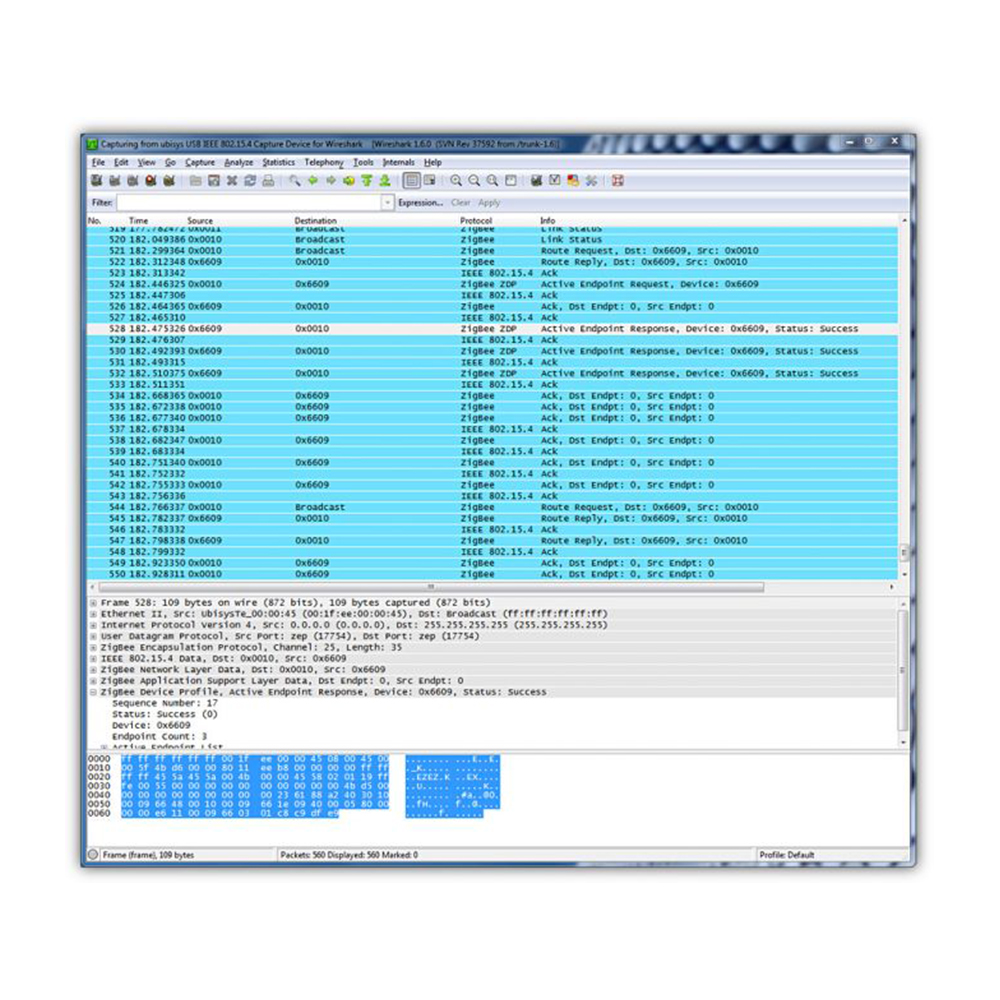Click the packet list horizontal scrollbar
The image size is (1000, 1000).
tap(431, 587)
